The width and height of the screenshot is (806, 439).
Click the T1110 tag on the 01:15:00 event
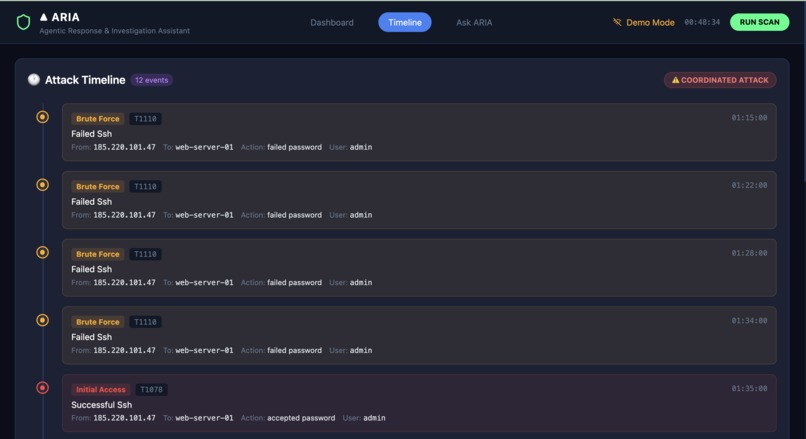(145, 119)
